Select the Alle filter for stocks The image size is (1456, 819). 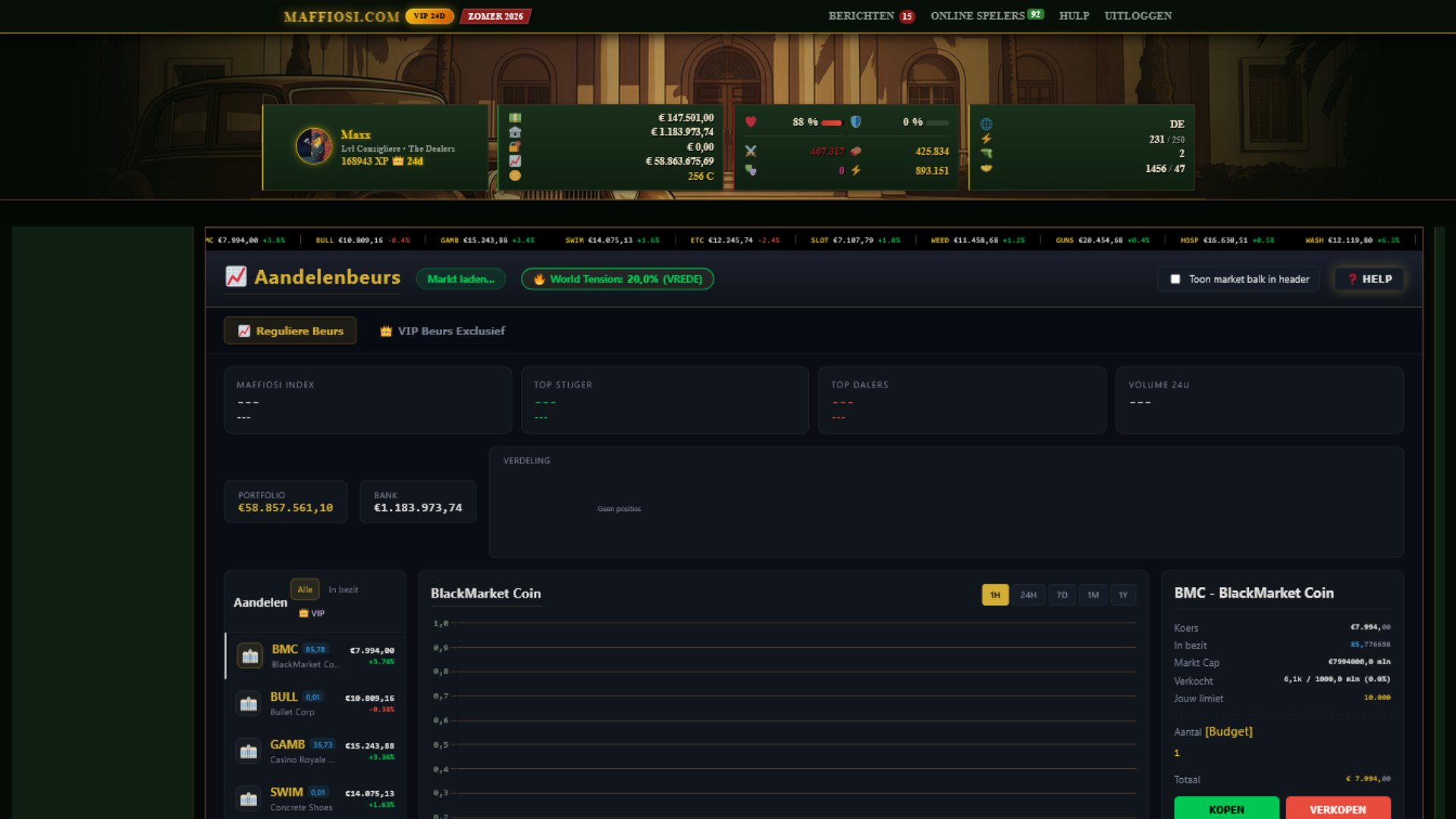point(305,589)
